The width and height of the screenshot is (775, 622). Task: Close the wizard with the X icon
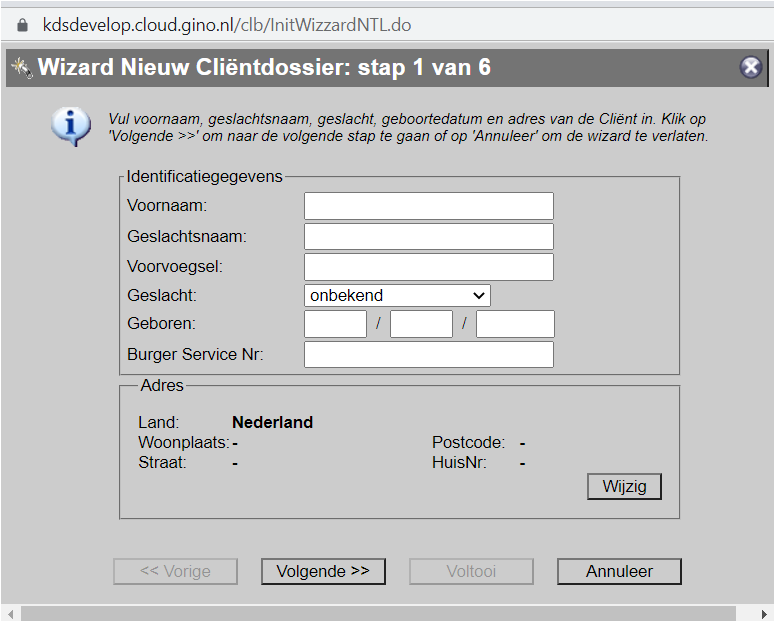(x=750, y=67)
